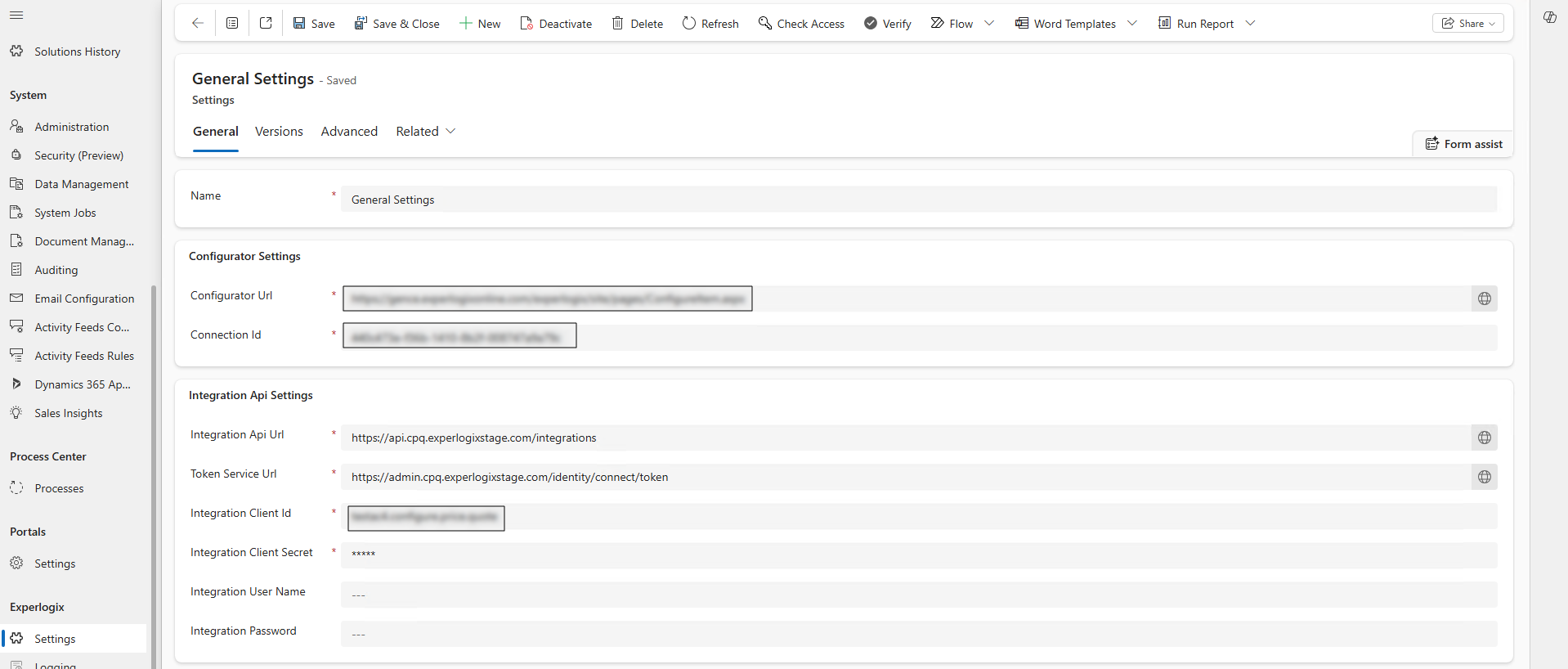Switch to the Advanced tab
The image size is (1568, 669).
tap(349, 132)
